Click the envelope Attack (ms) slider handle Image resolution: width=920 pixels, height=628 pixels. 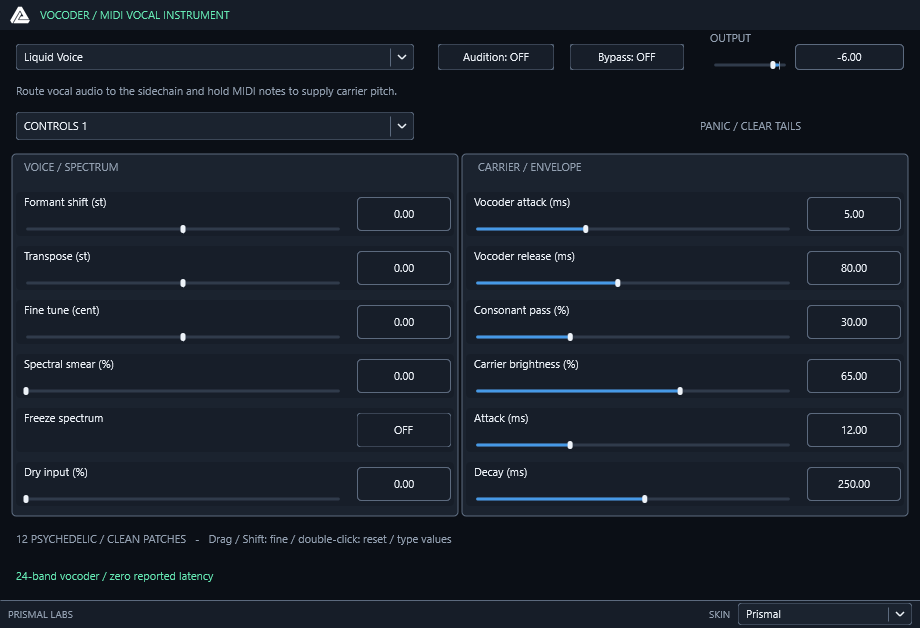pyautogui.click(x=570, y=445)
